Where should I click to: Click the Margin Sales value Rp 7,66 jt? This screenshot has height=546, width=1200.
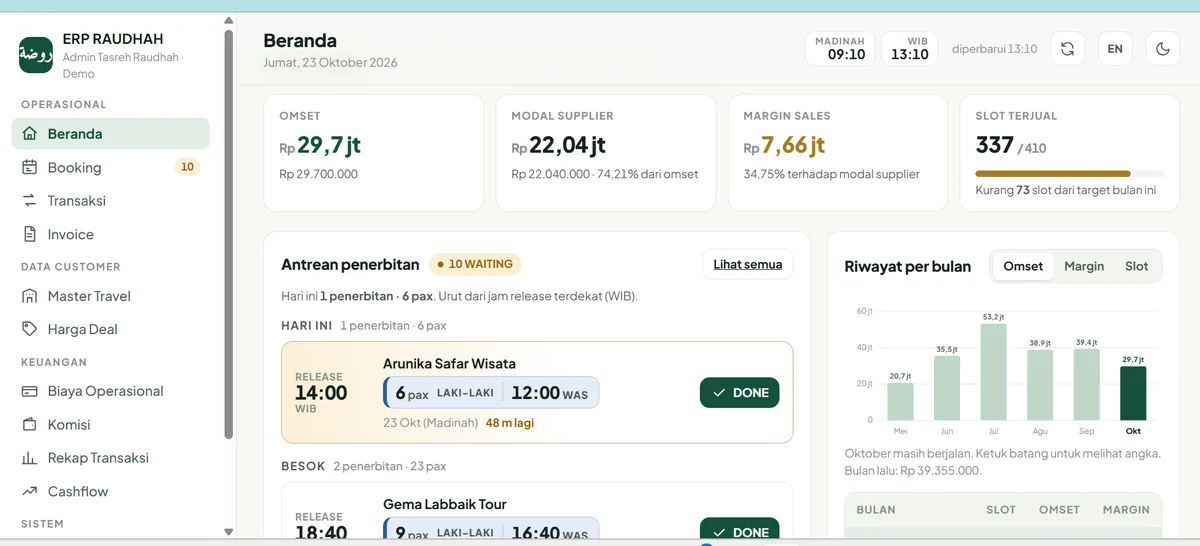click(x=784, y=146)
